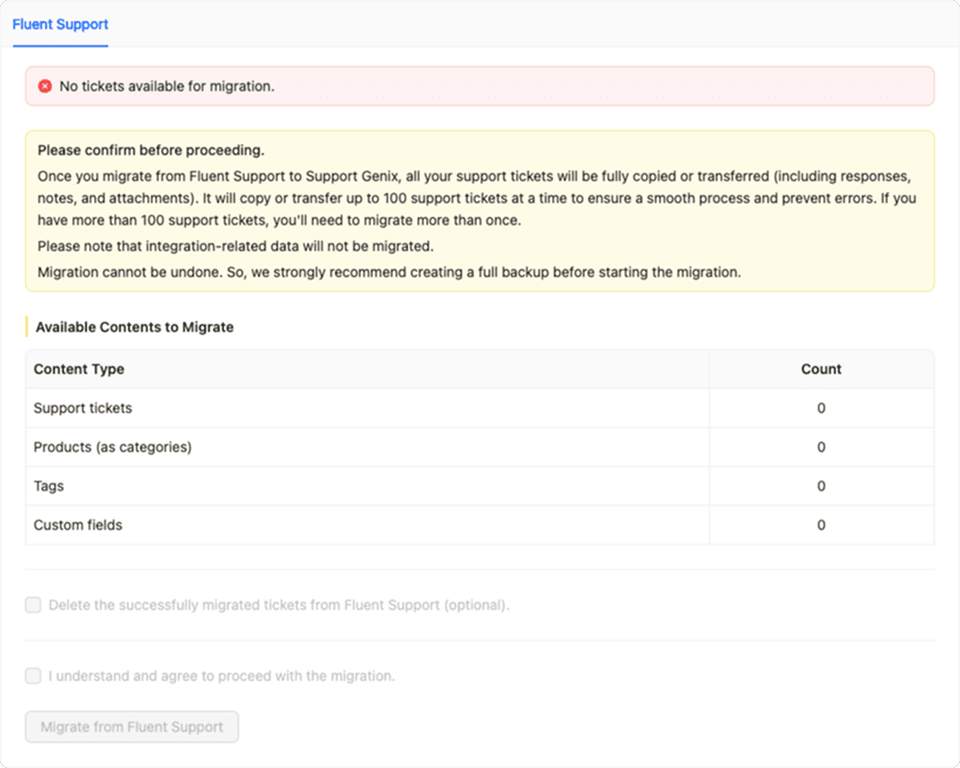Tick the agree to proceed checkbox
The width and height of the screenshot is (960, 768).
[34, 676]
